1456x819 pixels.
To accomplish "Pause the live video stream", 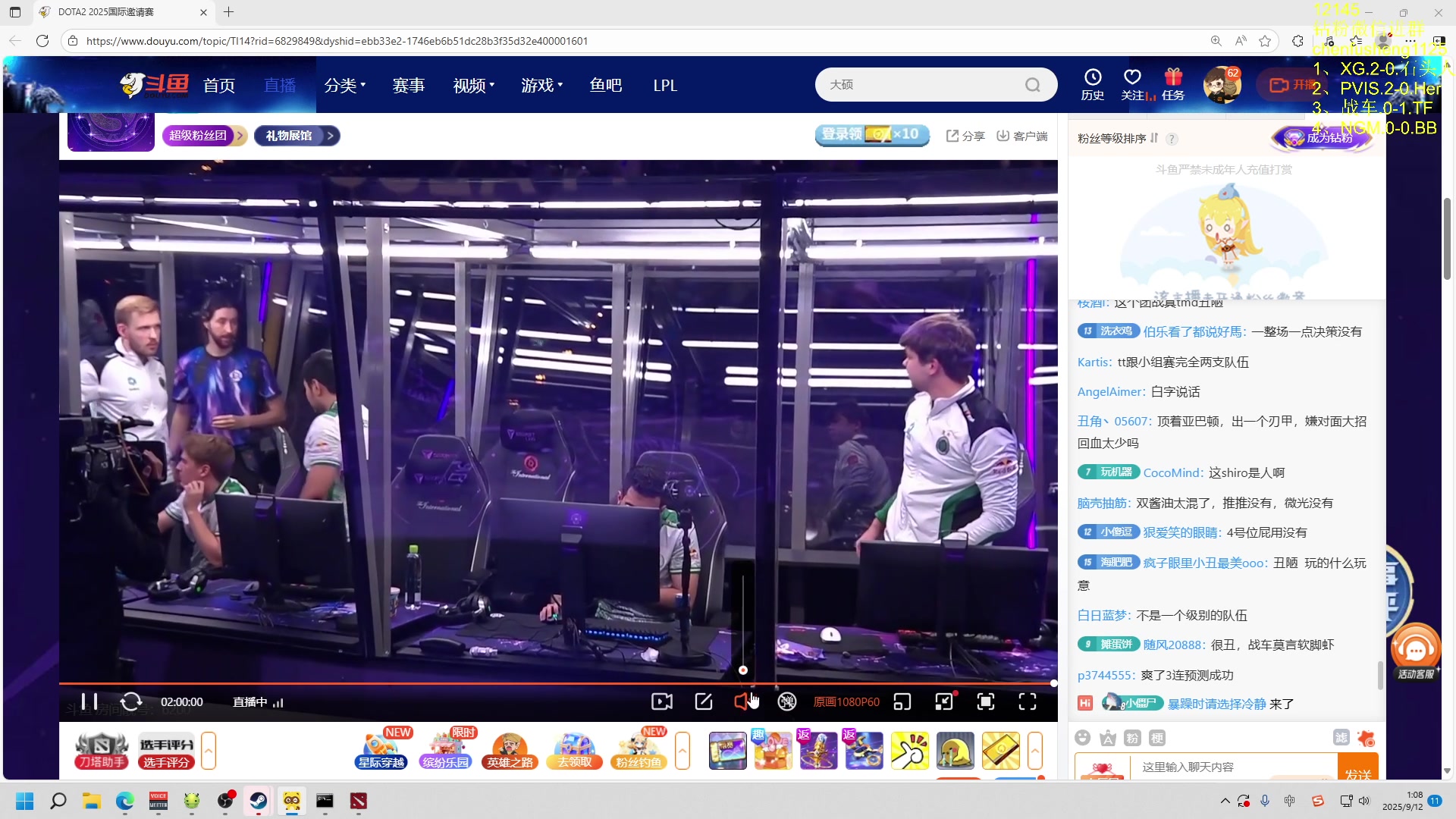I will 89,701.
